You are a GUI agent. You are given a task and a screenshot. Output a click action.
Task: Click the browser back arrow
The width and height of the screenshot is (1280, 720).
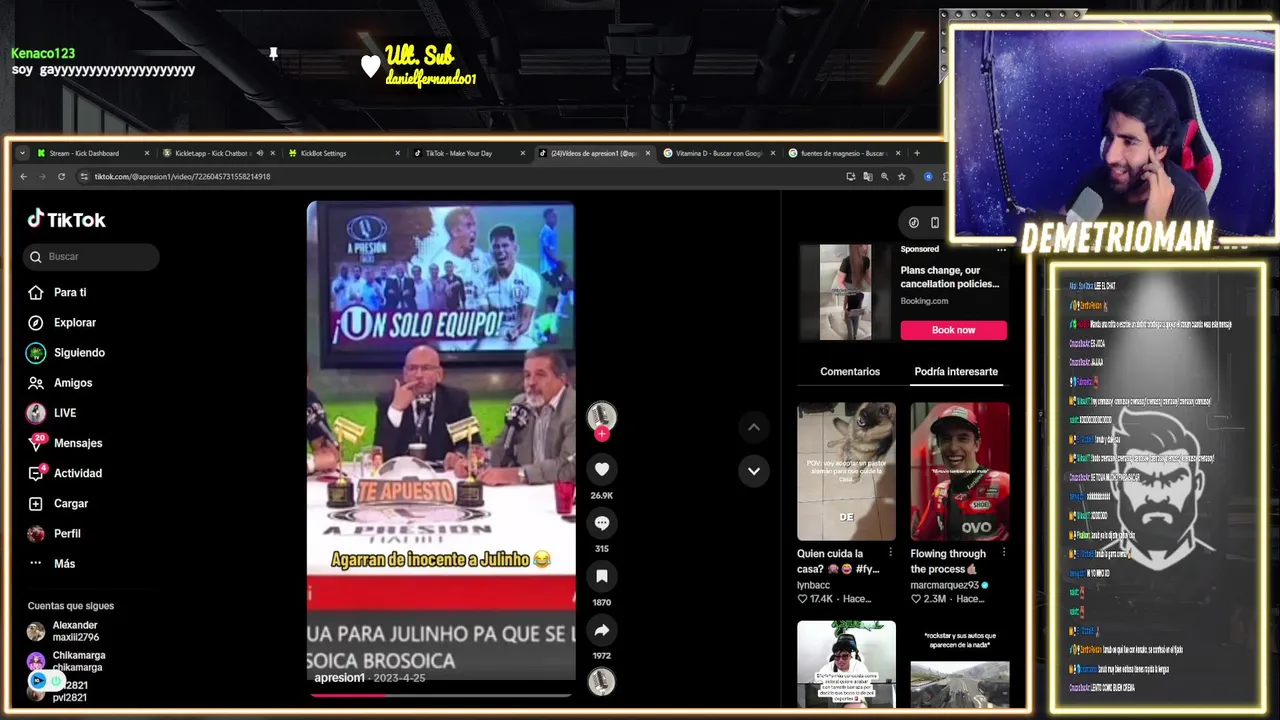coord(23,177)
